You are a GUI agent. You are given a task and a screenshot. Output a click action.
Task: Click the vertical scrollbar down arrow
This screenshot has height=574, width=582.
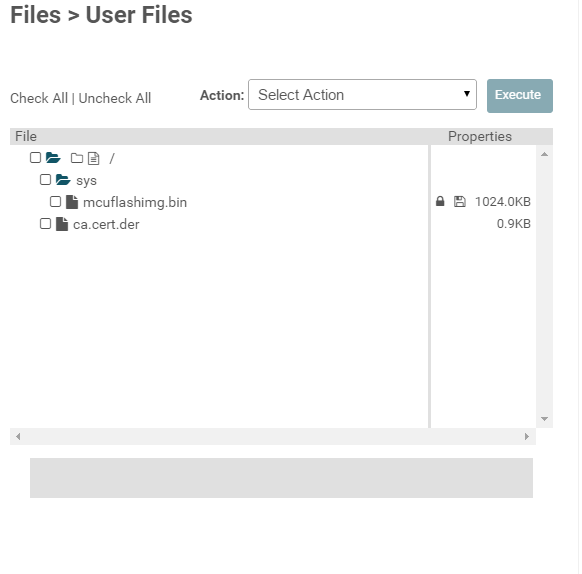544,419
